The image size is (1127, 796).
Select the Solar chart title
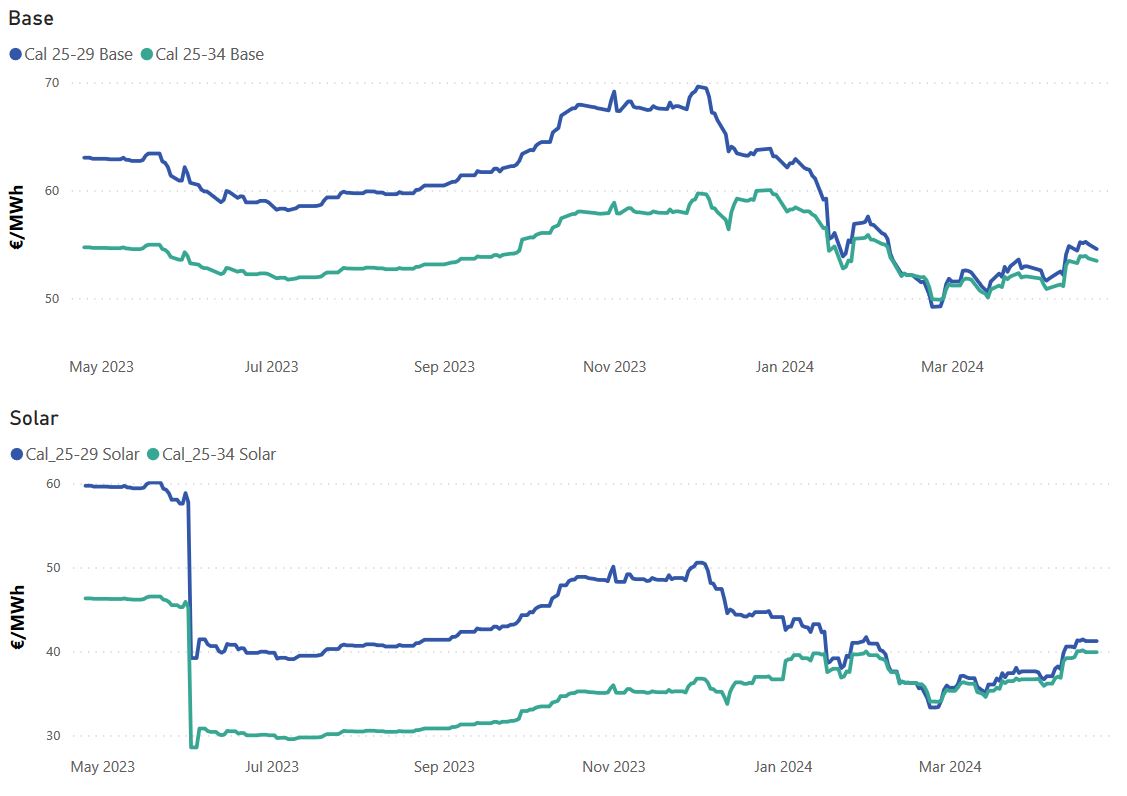34,419
